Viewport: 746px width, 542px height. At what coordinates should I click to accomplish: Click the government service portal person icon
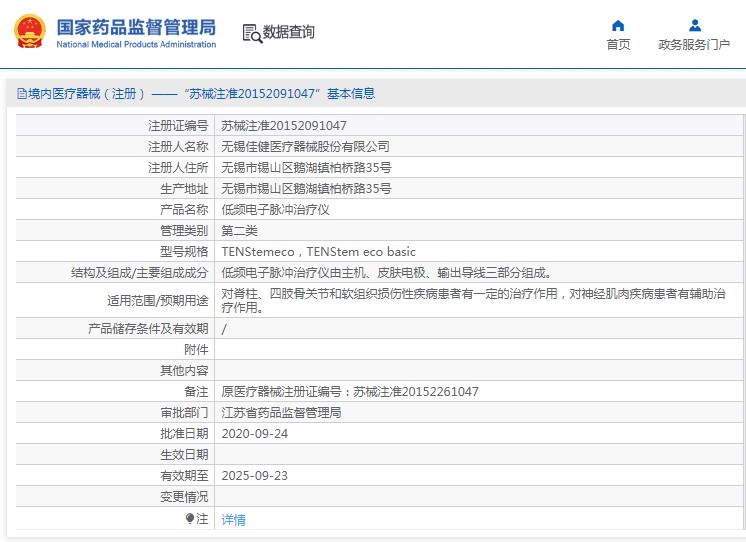[695, 25]
